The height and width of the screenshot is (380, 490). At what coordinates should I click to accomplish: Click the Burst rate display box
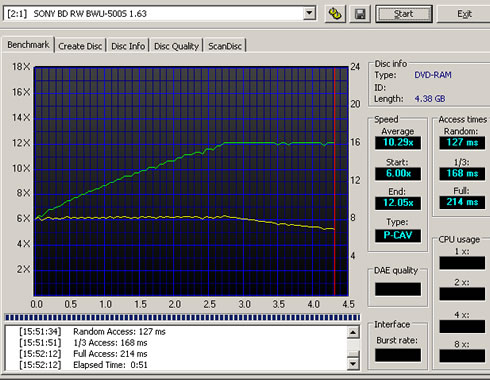(398, 355)
